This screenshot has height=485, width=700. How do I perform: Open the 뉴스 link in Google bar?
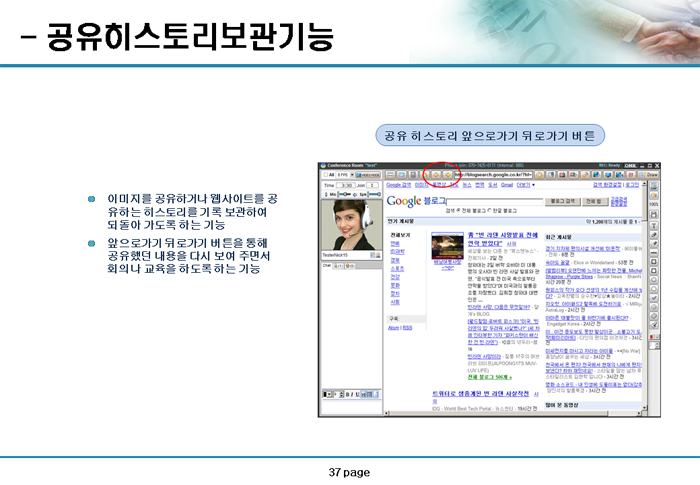(x=467, y=185)
